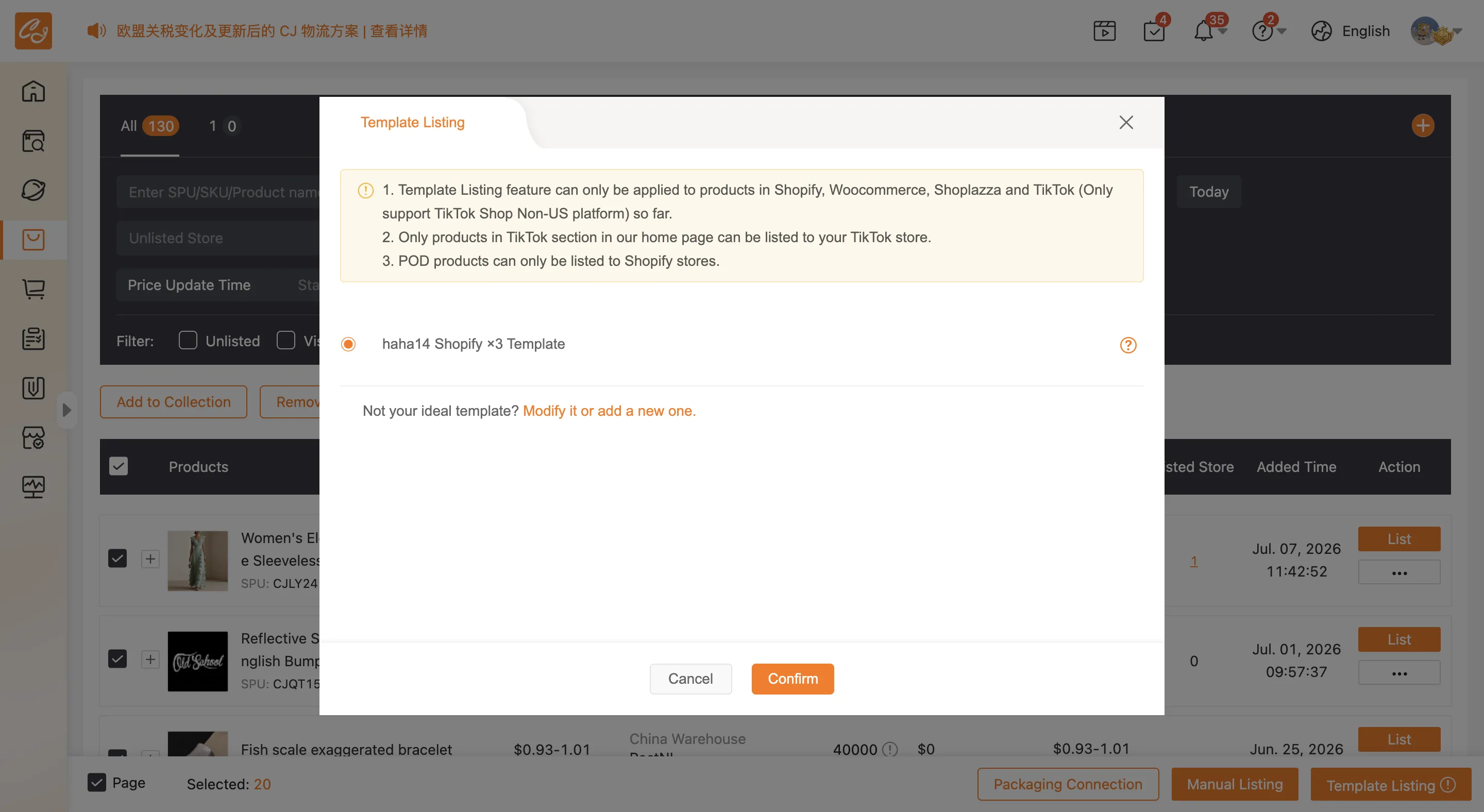This screenshot has height=812, width=1484.
Task: Uncheck the Women's dress product row checkbox
Action: 117,558
